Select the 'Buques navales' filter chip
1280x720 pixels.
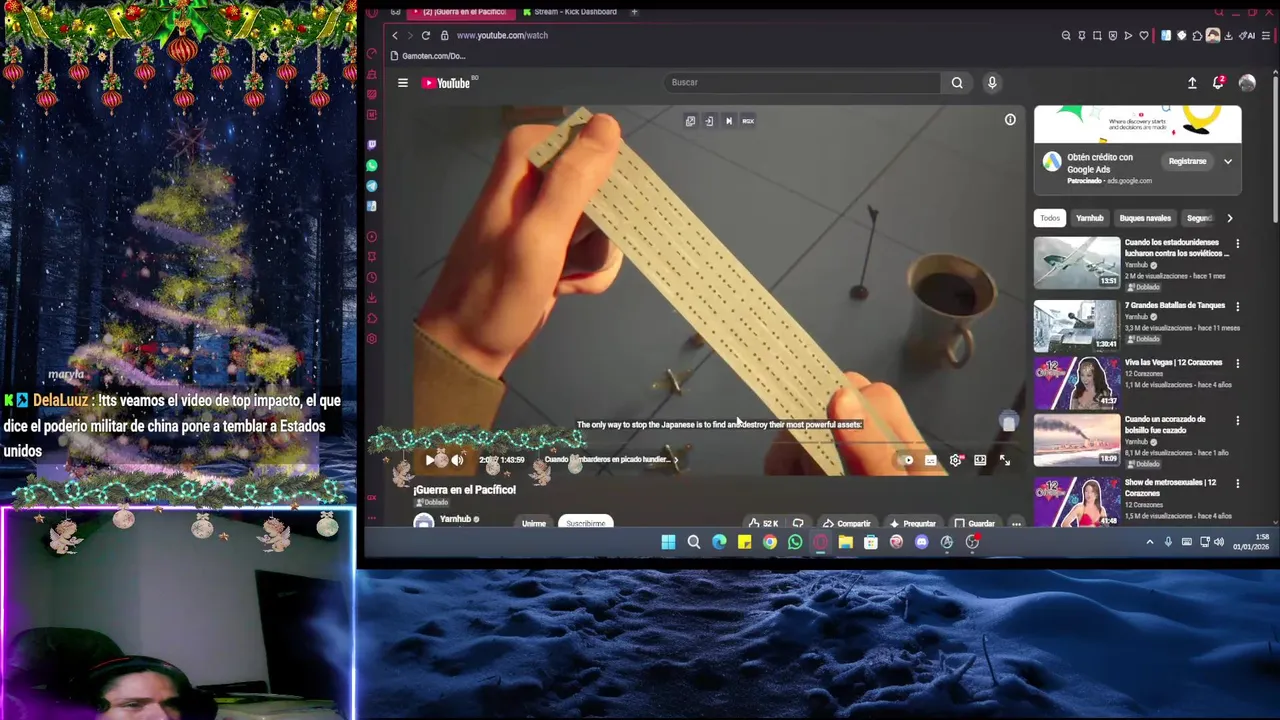click(x=1145, y=218)
